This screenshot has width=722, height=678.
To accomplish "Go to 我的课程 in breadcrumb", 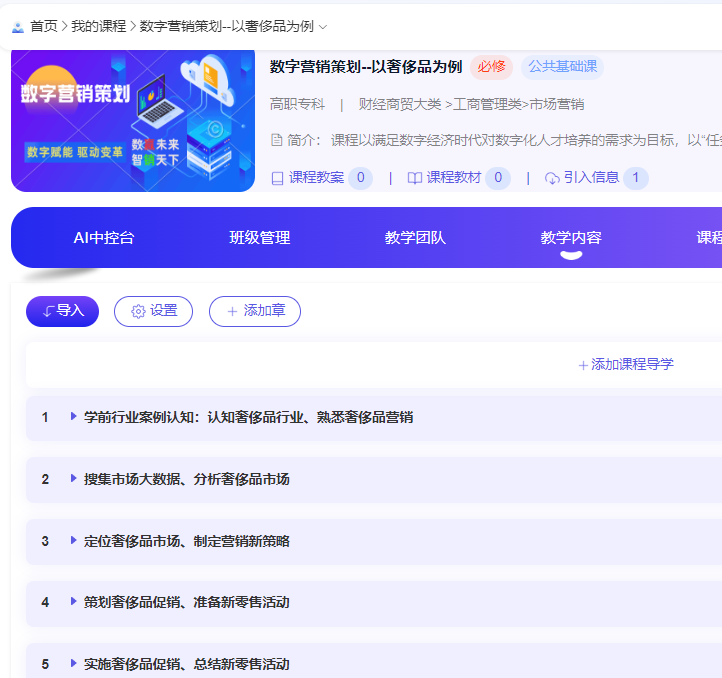I will [x=99, y=27].
